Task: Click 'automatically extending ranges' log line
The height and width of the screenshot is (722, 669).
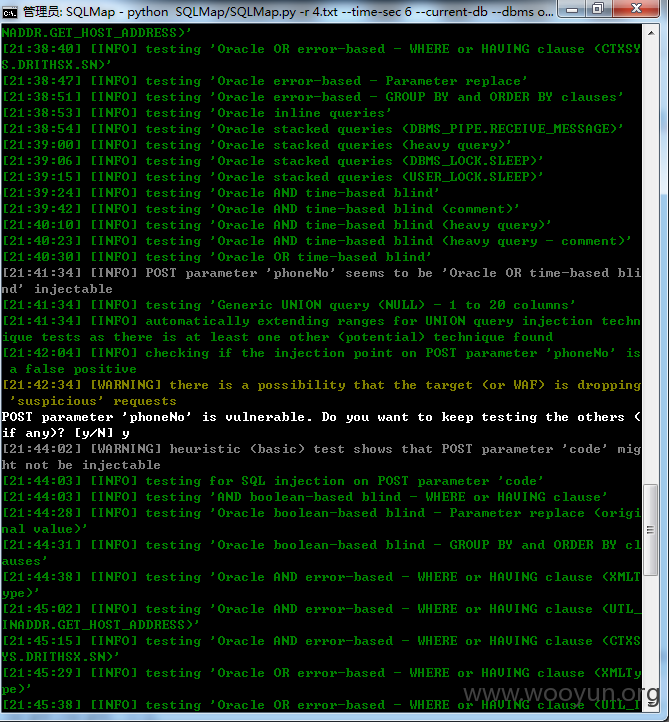Action: tap(321, 329)
